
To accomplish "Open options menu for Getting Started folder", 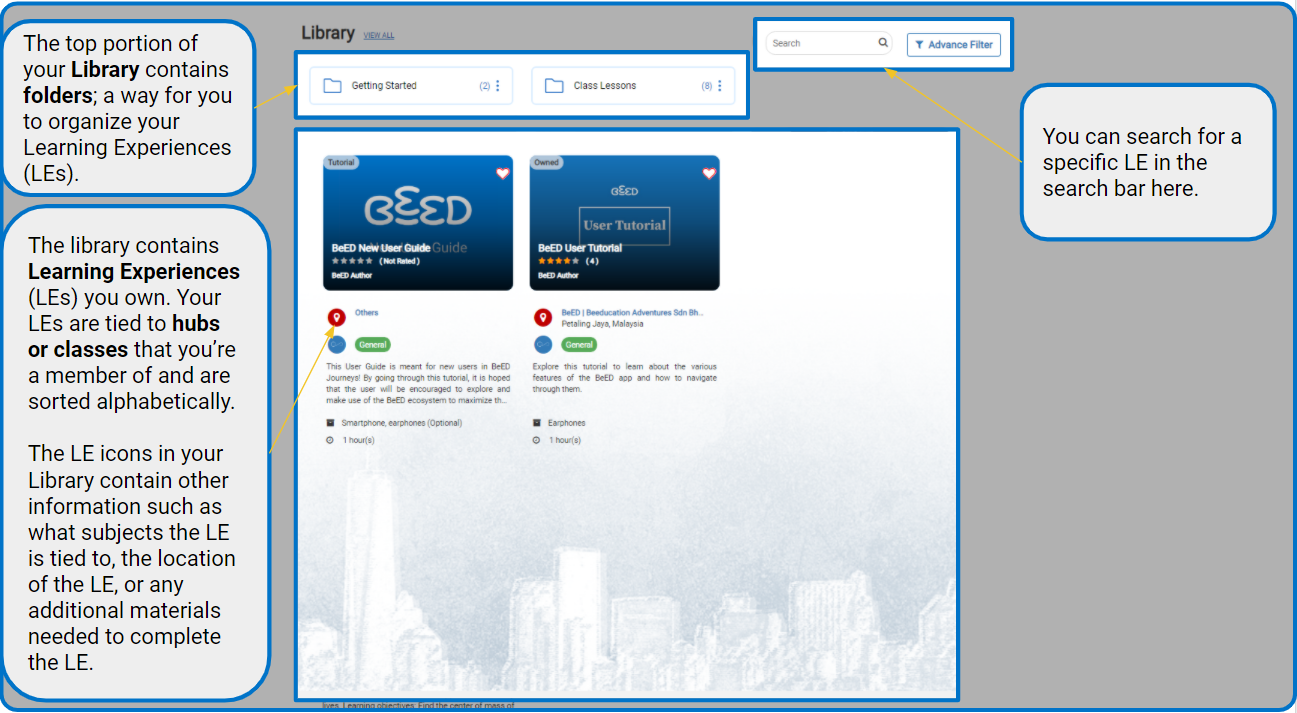I will point(498,86).
